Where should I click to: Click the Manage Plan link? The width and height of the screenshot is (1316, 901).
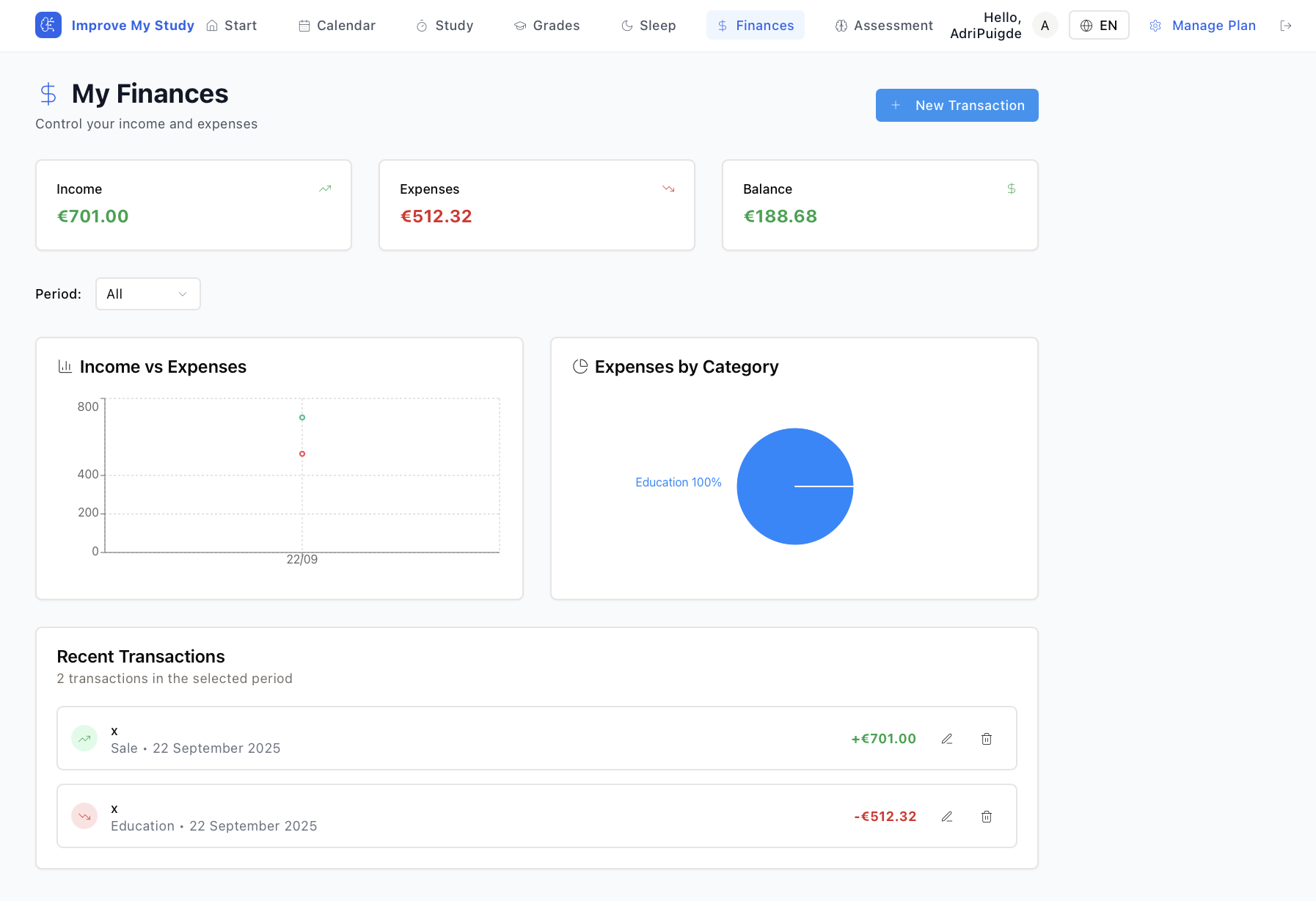click(1214, 26)
